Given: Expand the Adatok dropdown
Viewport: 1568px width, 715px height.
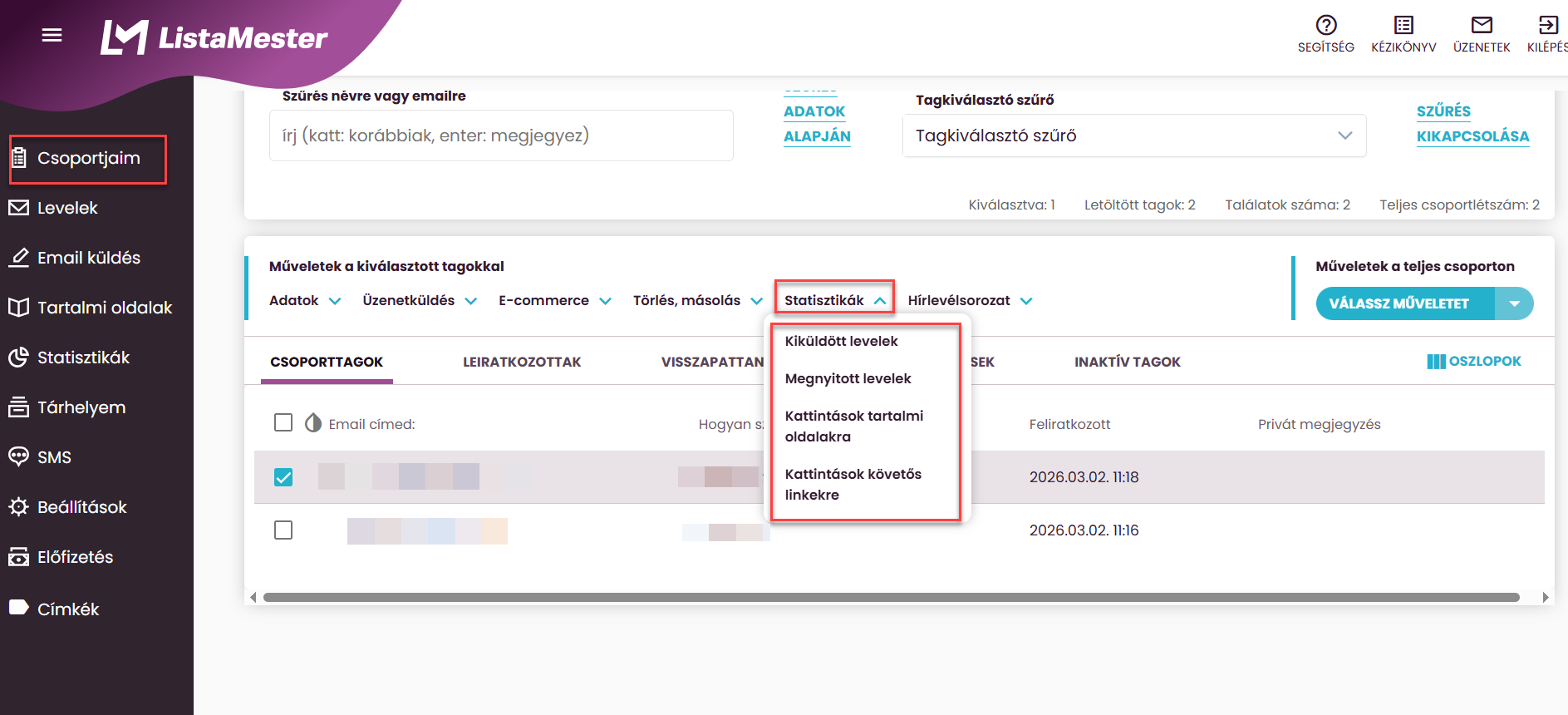Looking at the screenshot, I should click(305, 300).
